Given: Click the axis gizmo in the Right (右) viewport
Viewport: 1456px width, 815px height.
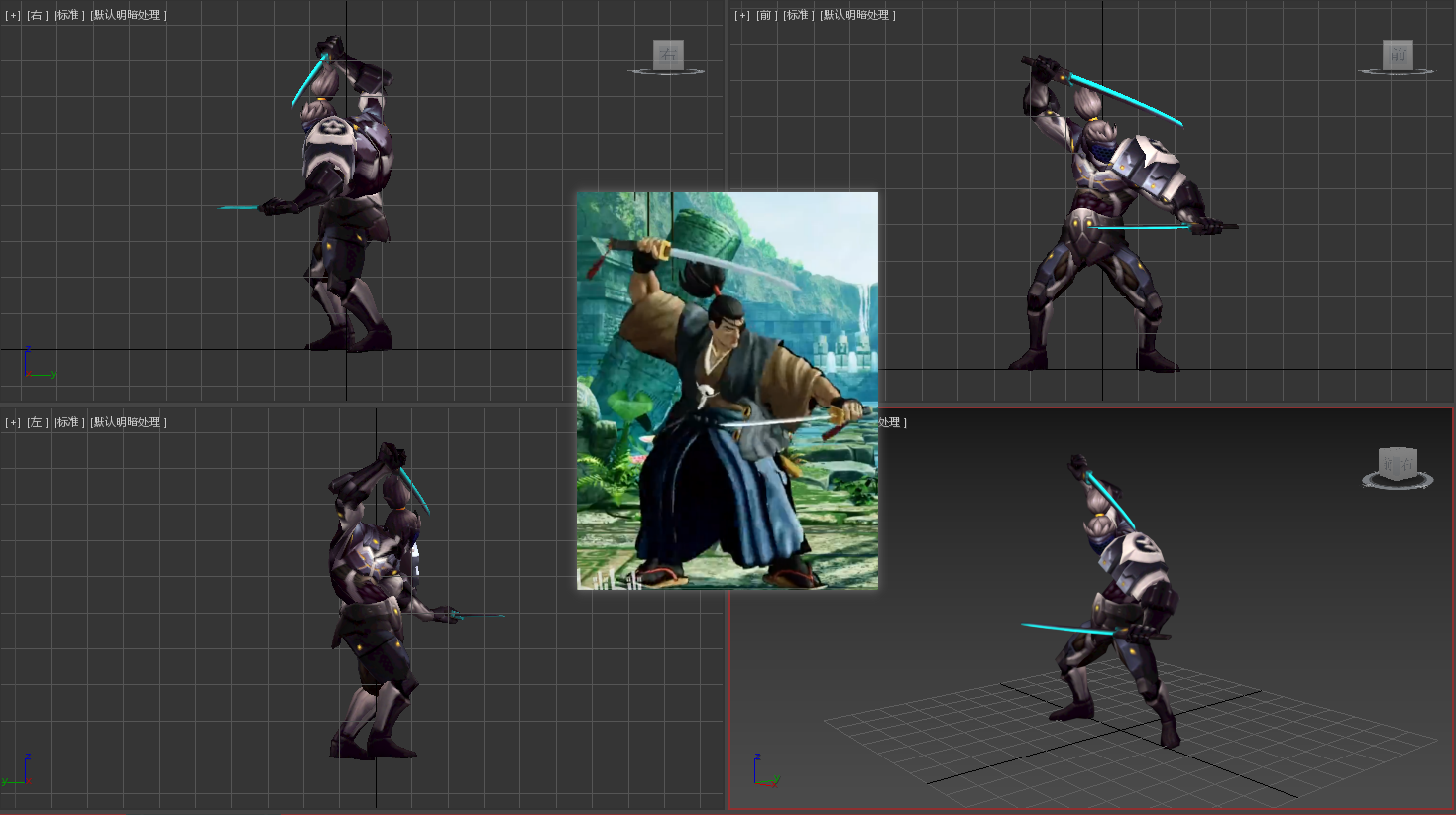Looking at the screenshot, I should (x=38, y=365).
